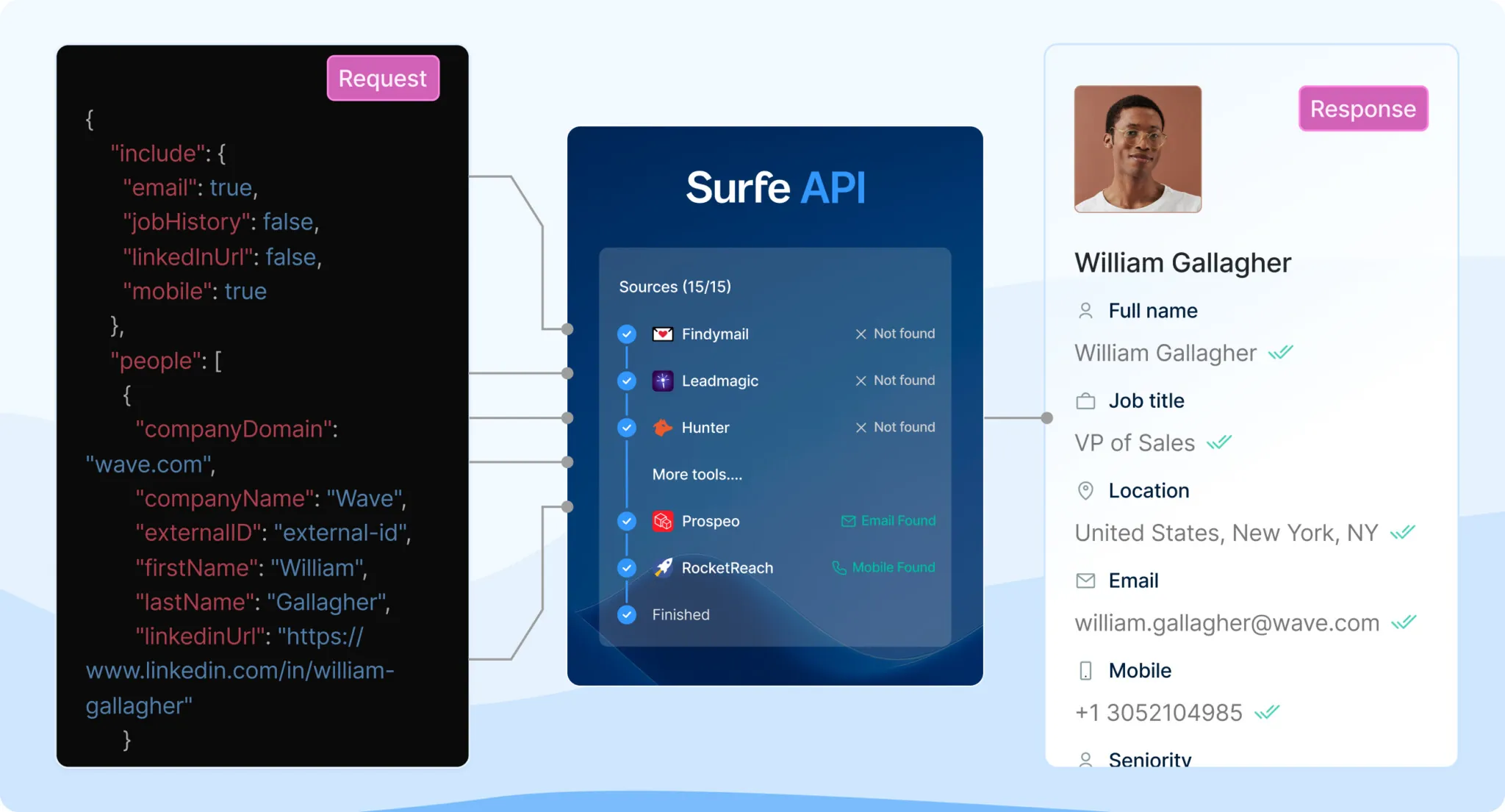1505x812 pixels.
Task: Click the Leadmagic source name
Action: 720,381
